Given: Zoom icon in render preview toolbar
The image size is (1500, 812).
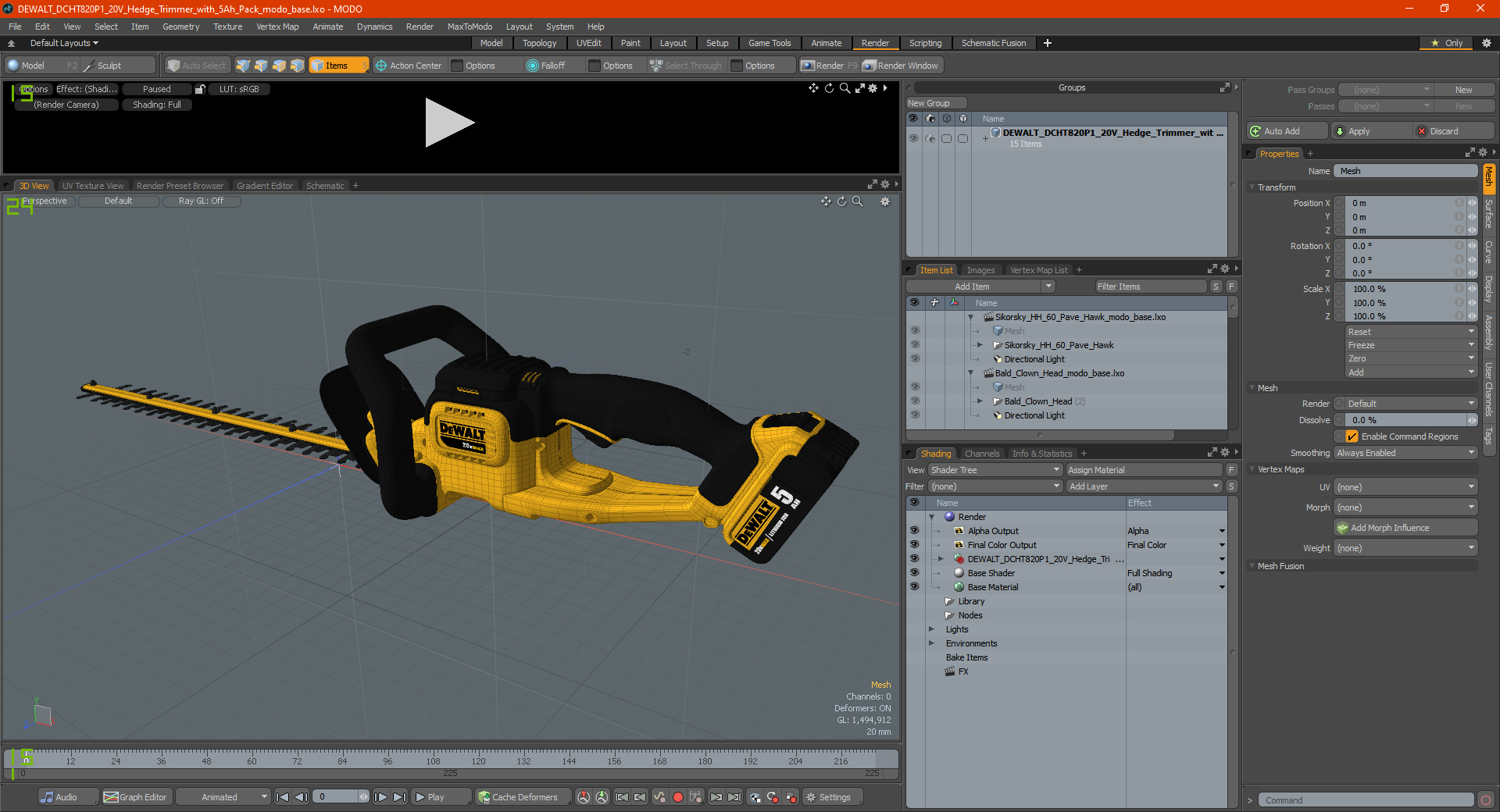Looking at the screenshot, I should [845, 88].
